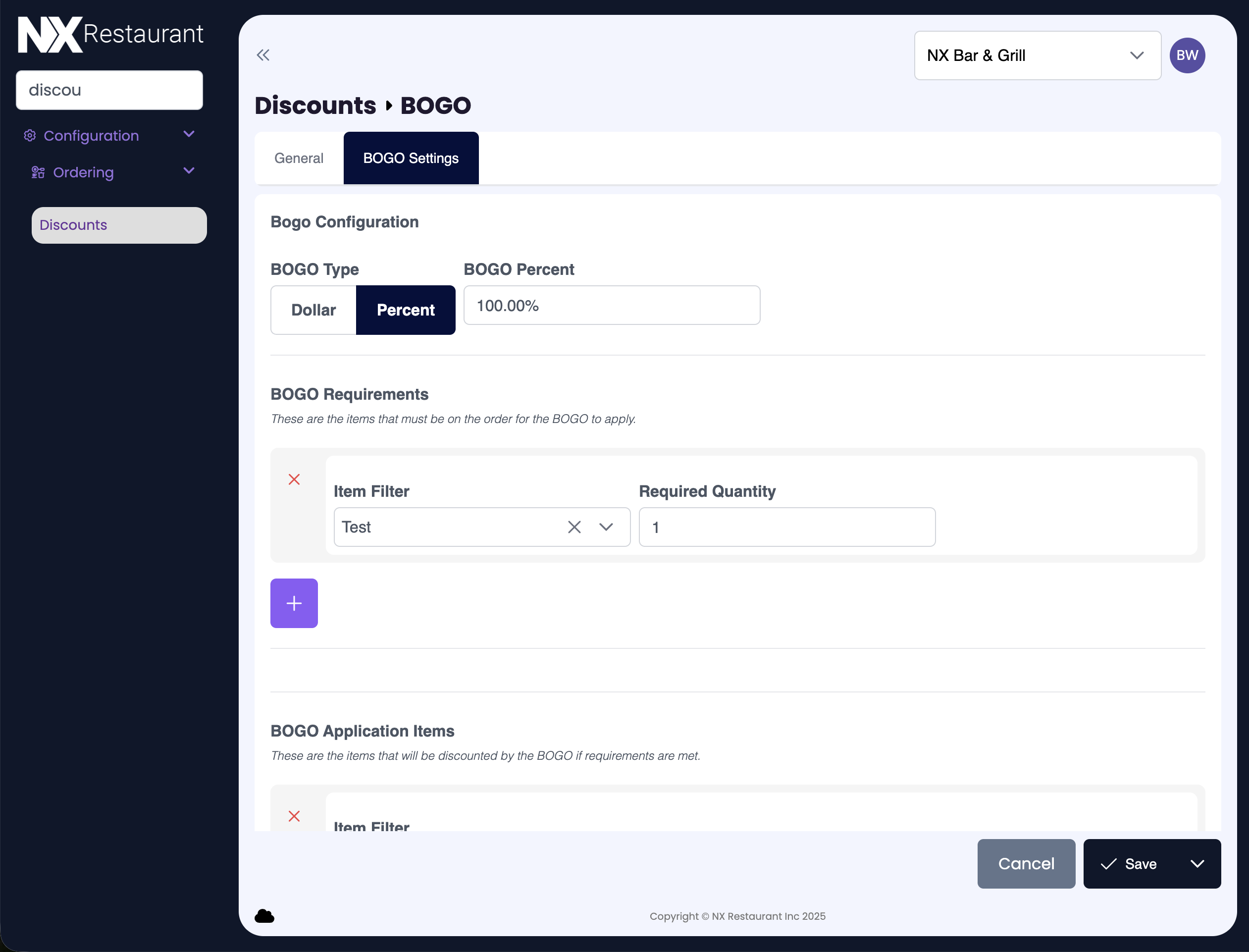The height and width of the screenshot is (952, 1249).
Task: Remove the BOGO application item row
Action: (x=294, y=816)
